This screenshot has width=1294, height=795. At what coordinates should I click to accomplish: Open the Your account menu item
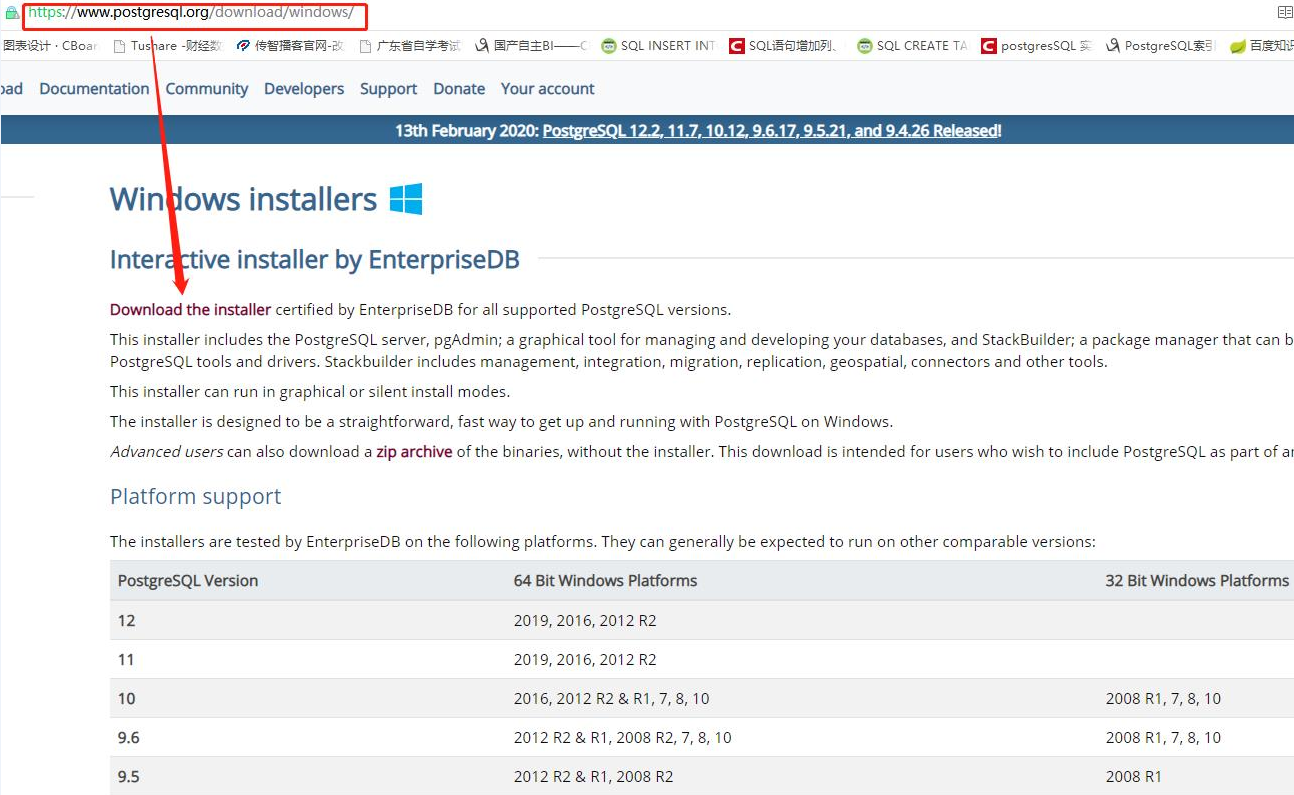(548, 89)
